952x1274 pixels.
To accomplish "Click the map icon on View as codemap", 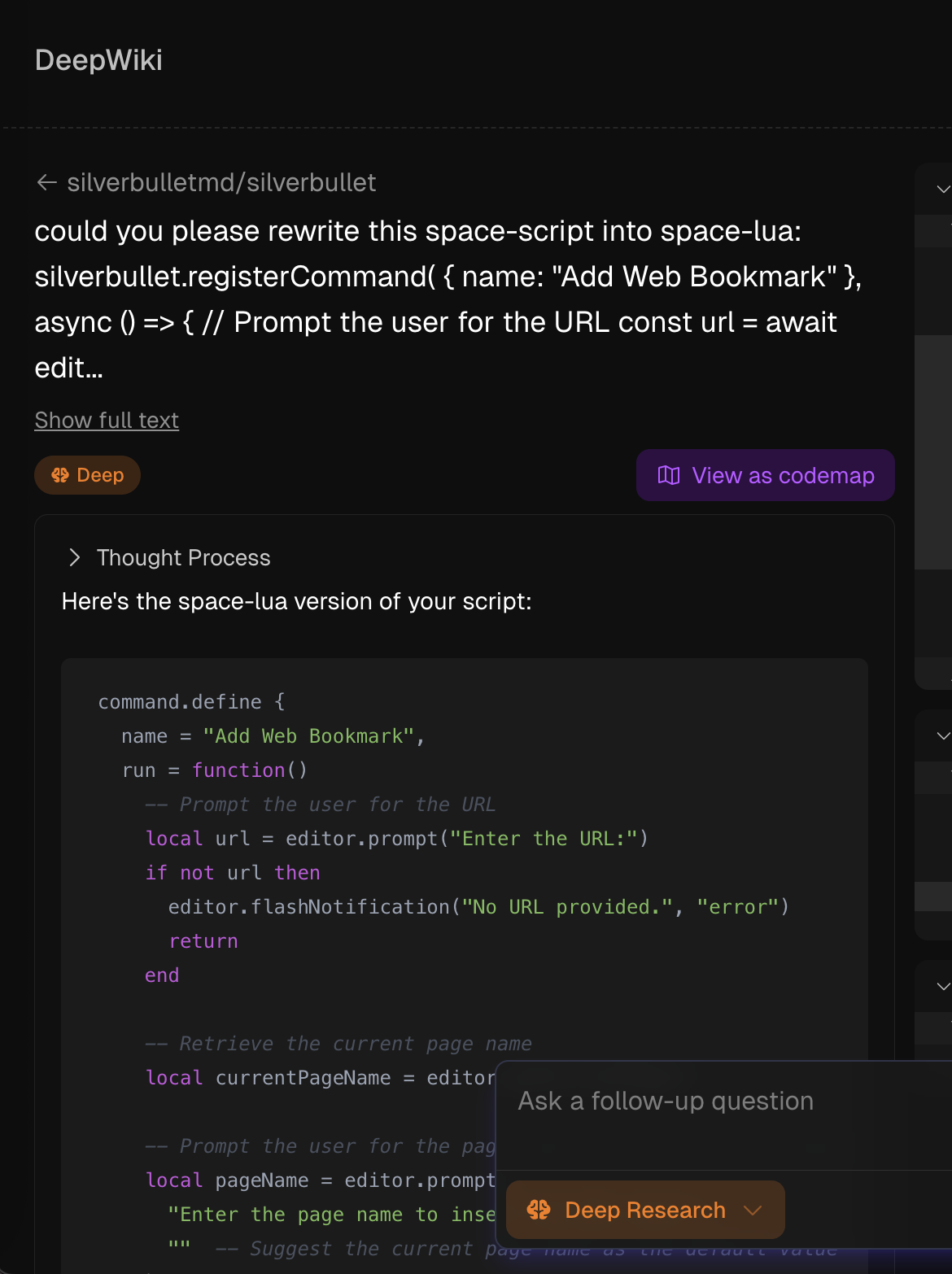I will tap(668, 475).
